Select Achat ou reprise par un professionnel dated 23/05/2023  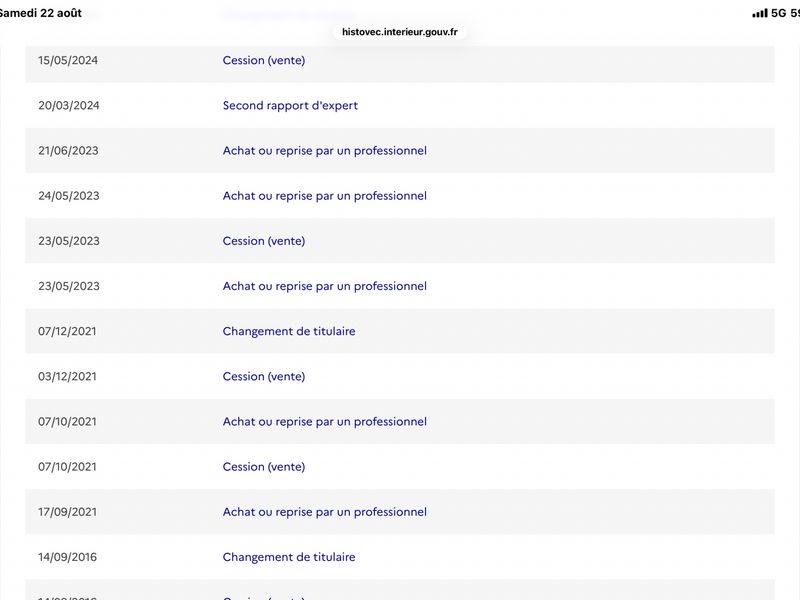click(x=324, y=286)
